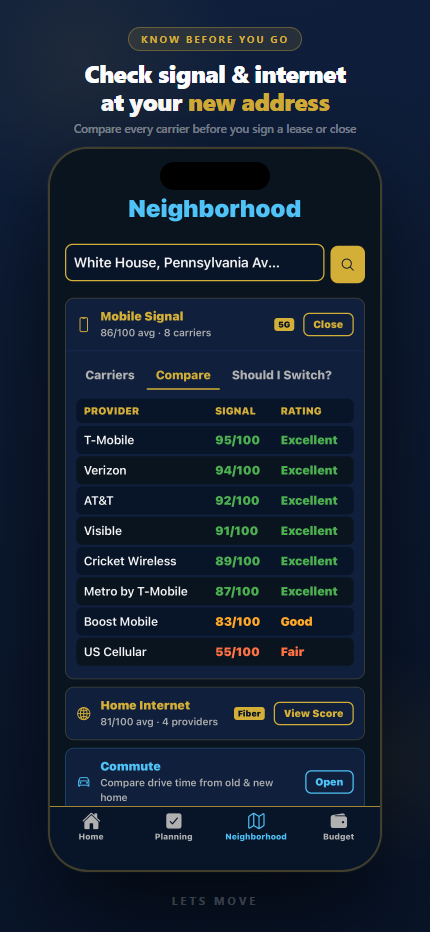430x932 pixels.
Task: Expand the Commute card with Open
Action: click(x=329, y=782)
